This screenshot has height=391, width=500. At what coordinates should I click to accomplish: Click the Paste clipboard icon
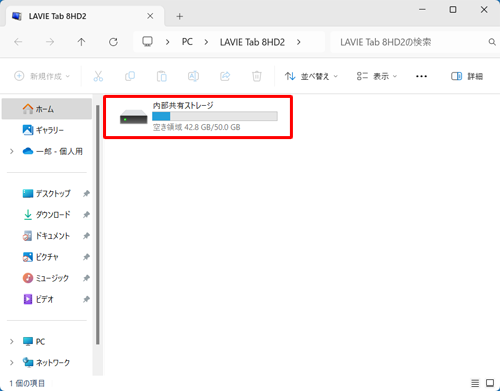point(162,76)
